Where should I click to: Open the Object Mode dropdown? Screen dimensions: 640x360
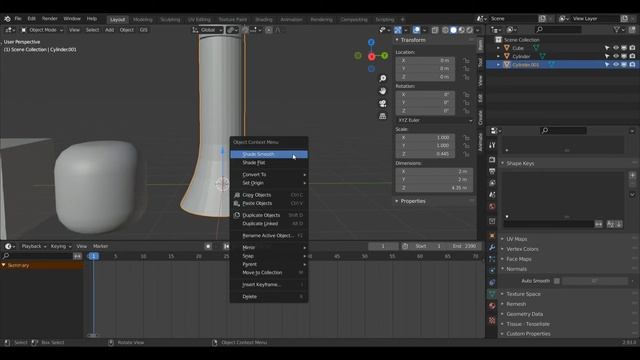(x=42, y=30)
